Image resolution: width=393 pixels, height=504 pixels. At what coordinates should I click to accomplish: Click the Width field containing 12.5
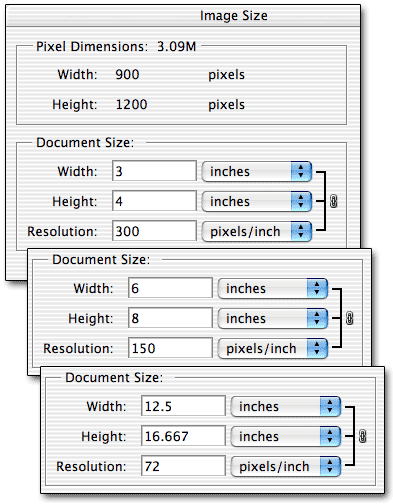tap(183, 406)
